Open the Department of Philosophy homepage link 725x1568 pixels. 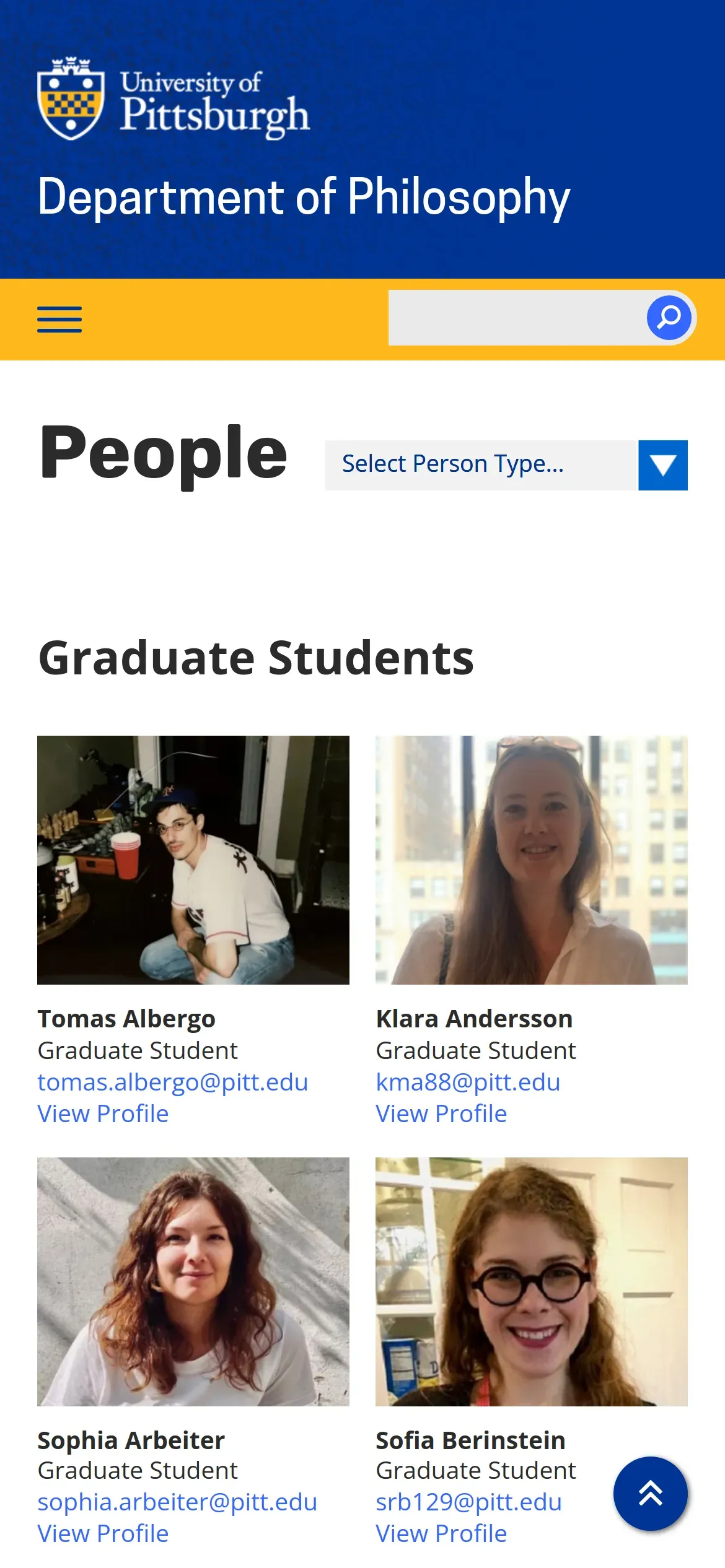(x=304, y=197)
